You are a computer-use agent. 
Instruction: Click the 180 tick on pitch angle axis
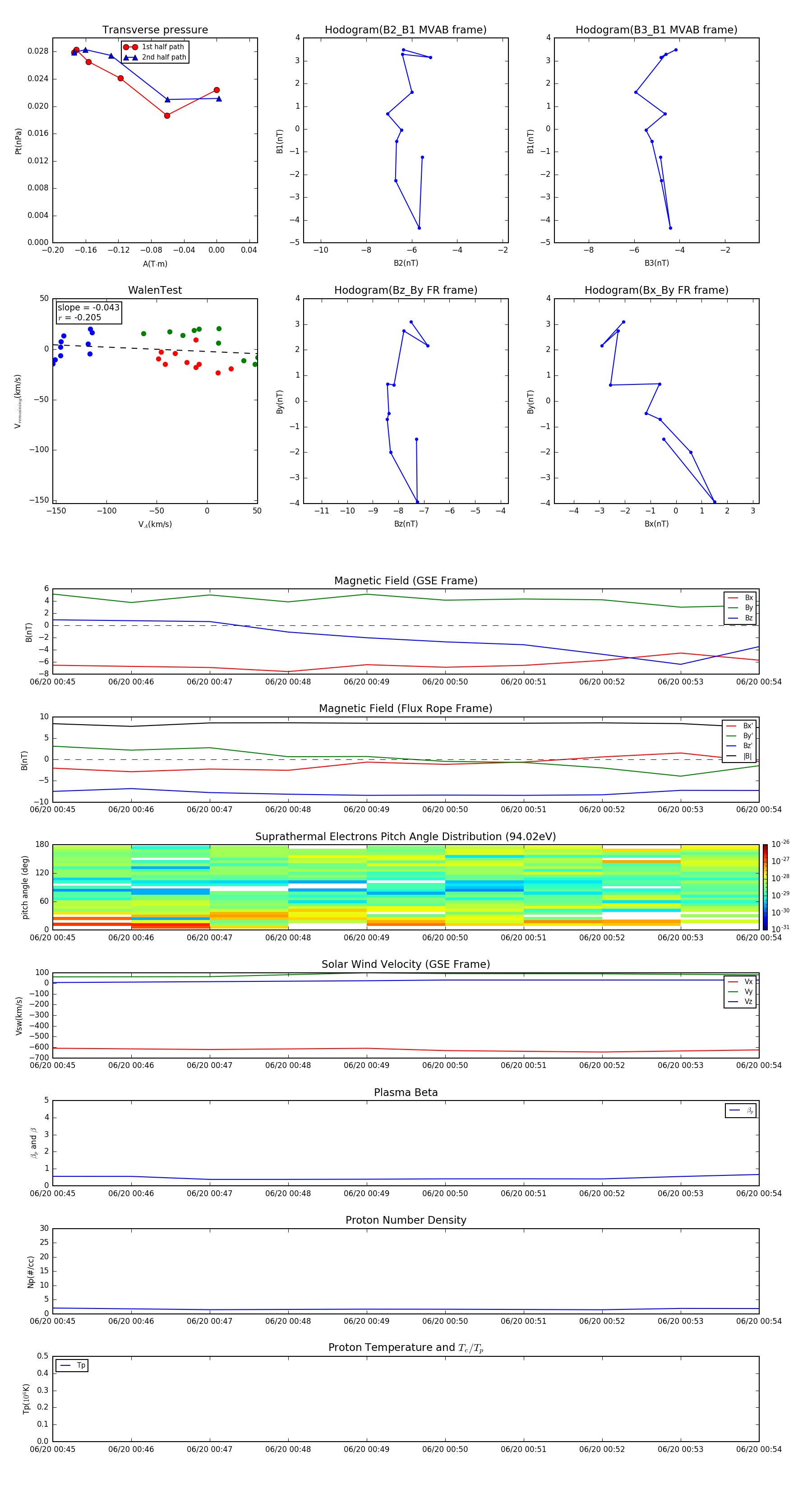click(x=42, y=845)
